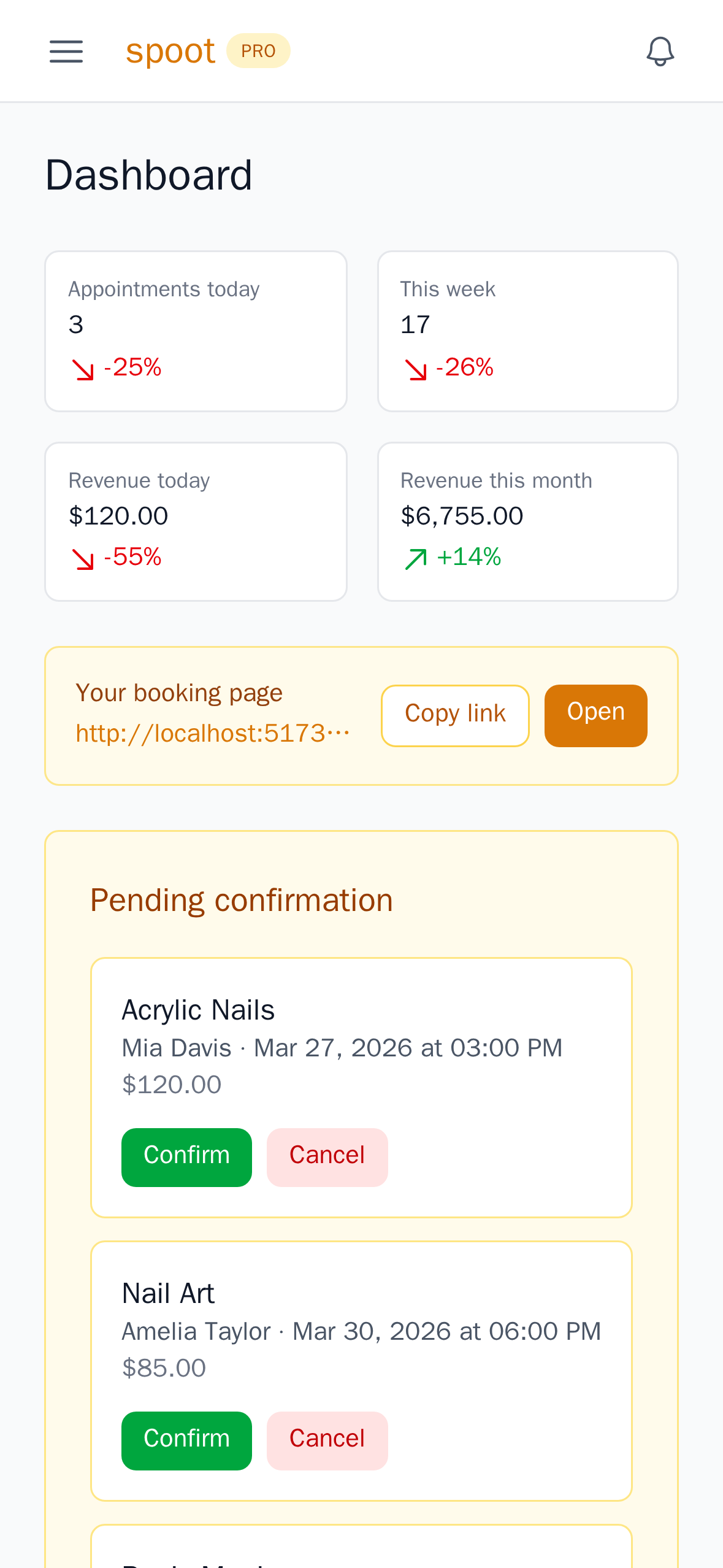
Task: Open notifications bell
Action: pyautogui.click(x=660, y=52)
